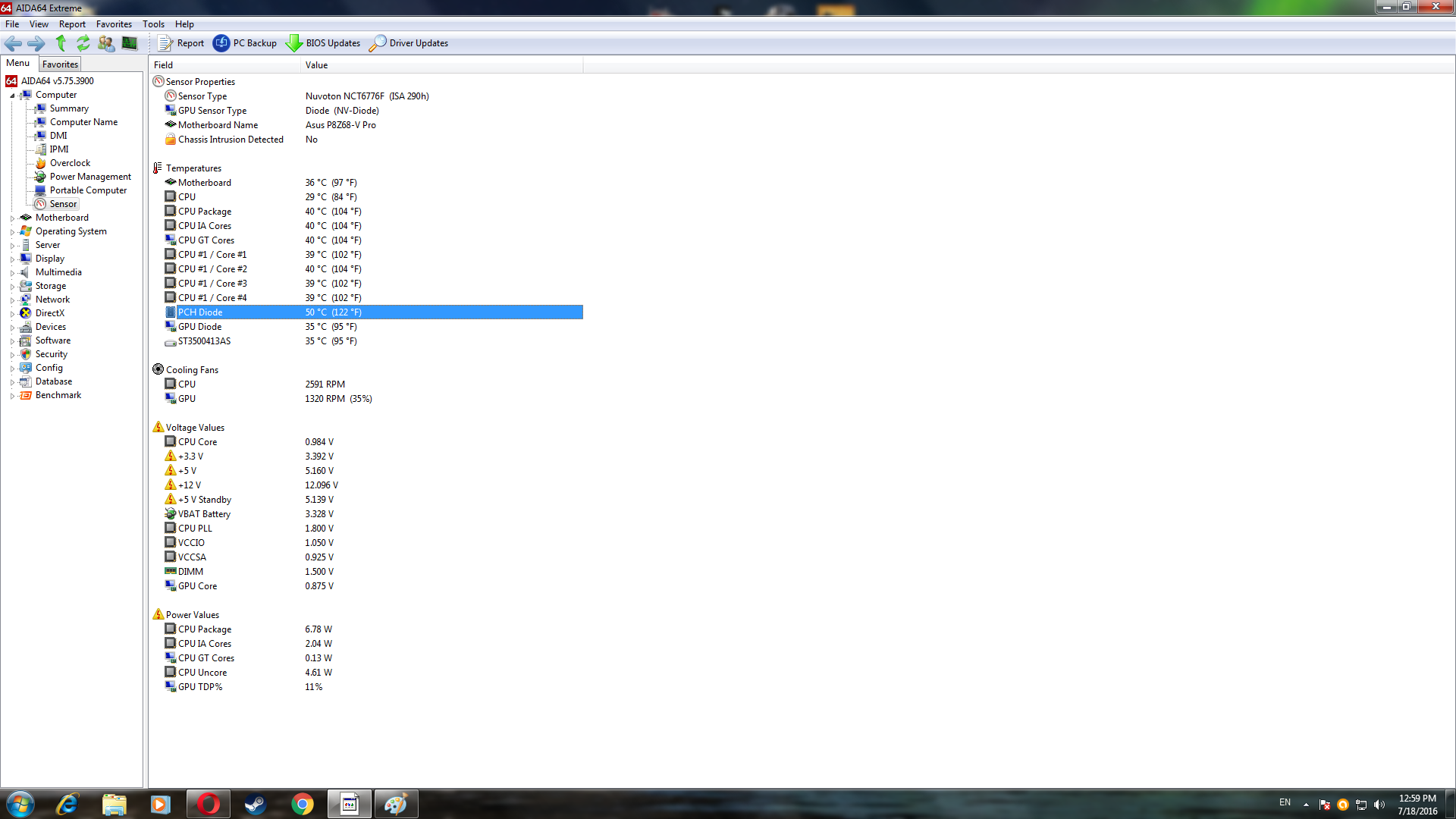Click the Back navigation arrow

point(13,43)
